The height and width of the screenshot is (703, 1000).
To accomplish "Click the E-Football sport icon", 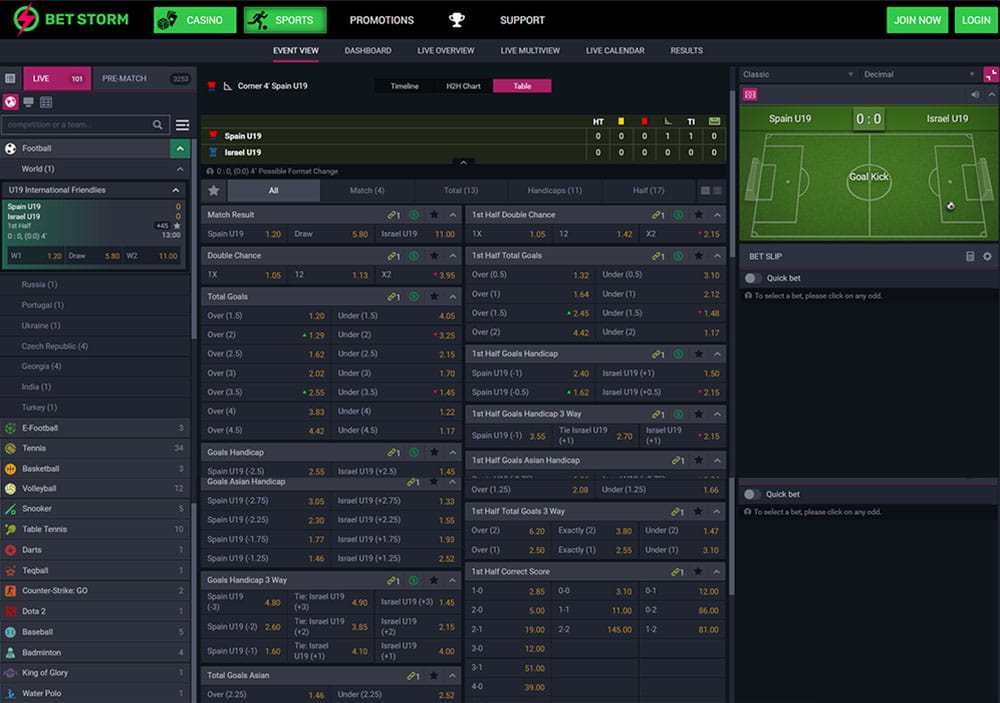I will pos(11,428).
